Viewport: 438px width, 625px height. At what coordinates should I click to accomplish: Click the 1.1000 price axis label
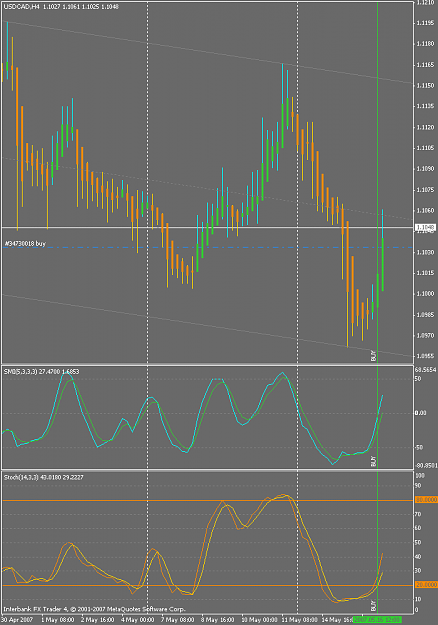tap(425, 294)
